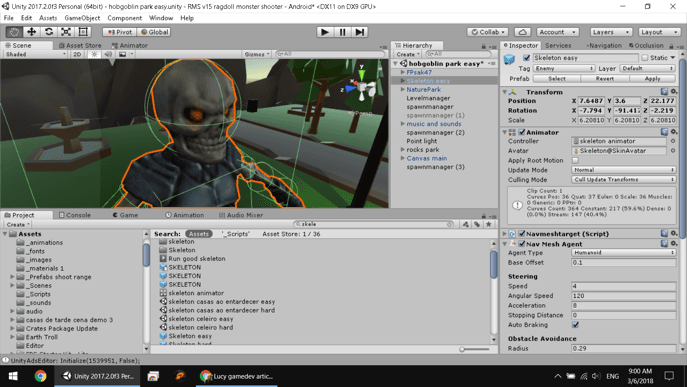This screenshot has height=387, width=687.
Task: Select the Scale tool
Action: pyautogui.click(x=66, y=32)
